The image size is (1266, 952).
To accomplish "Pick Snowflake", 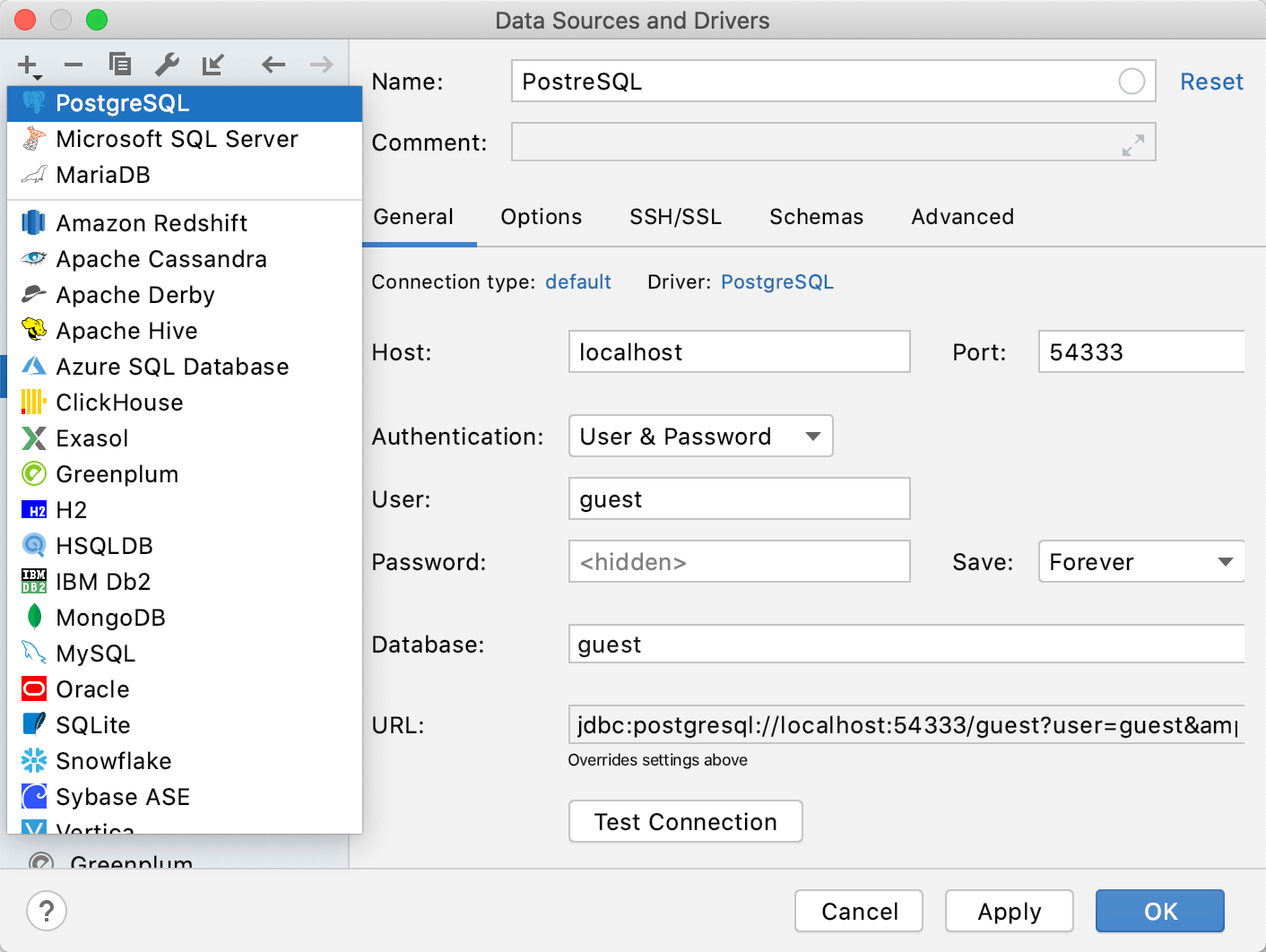I will pos(185,761).
